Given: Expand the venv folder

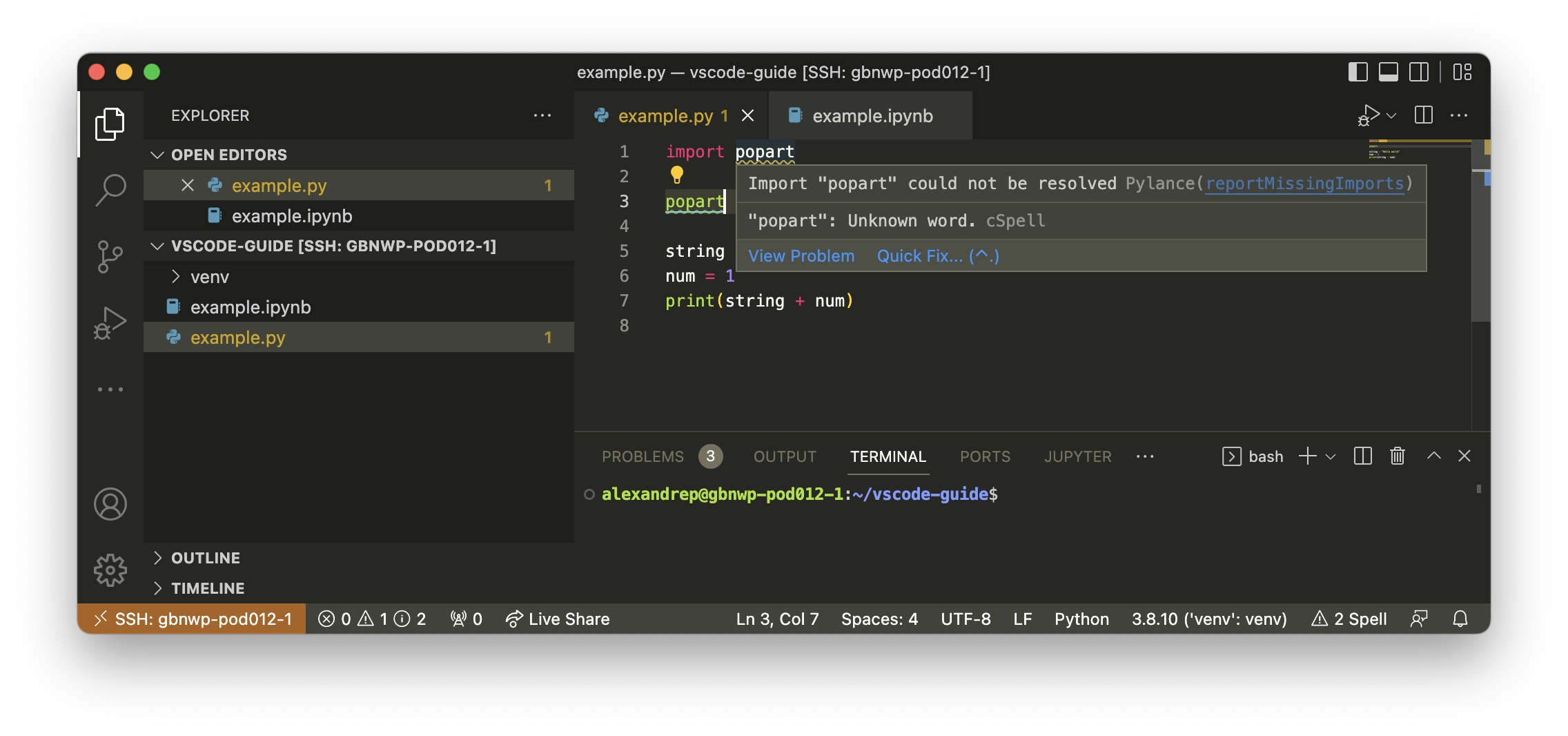Looking at the screenshot, I should click(x=209, y=277).
